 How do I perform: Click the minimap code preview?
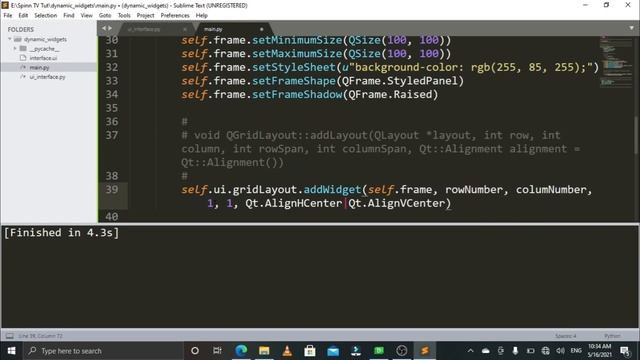point(616,61)
